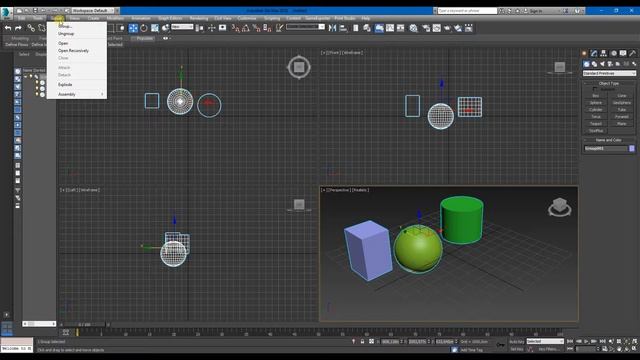
Task: Click the Teapot primitive button
Action: (596, 124)
